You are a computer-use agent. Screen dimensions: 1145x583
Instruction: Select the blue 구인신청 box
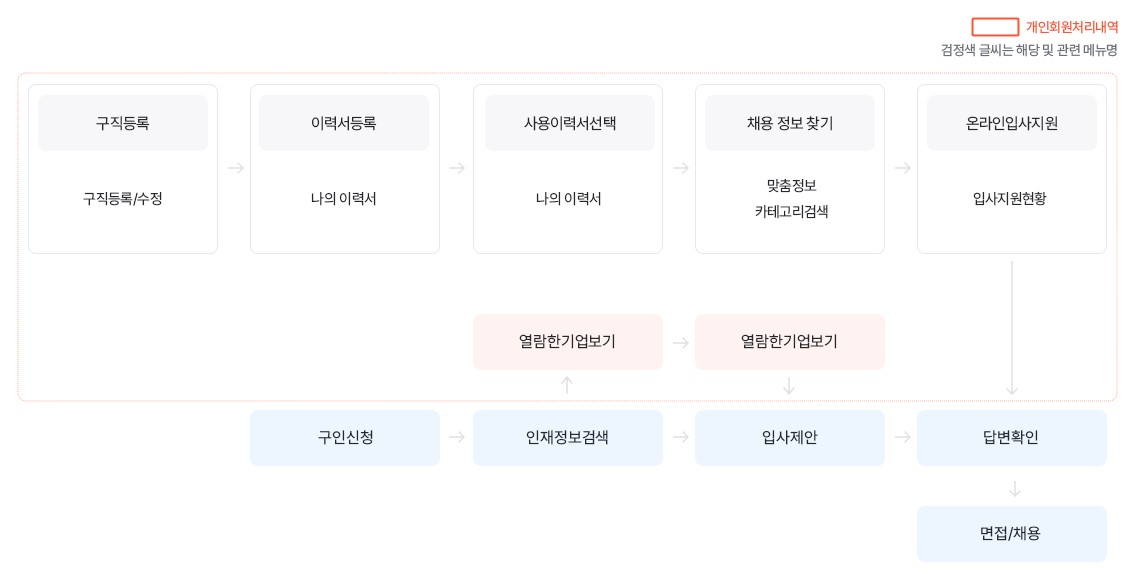point(345,438)
